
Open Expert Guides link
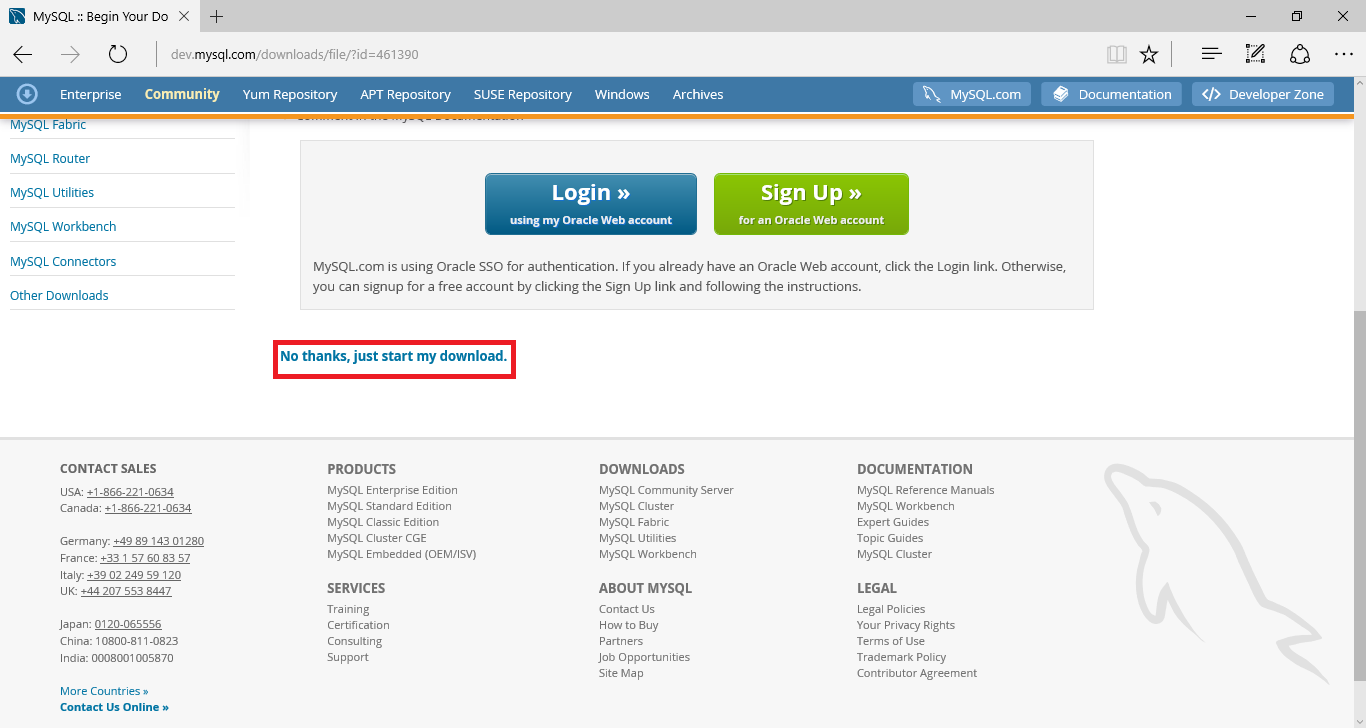(893, 522)
